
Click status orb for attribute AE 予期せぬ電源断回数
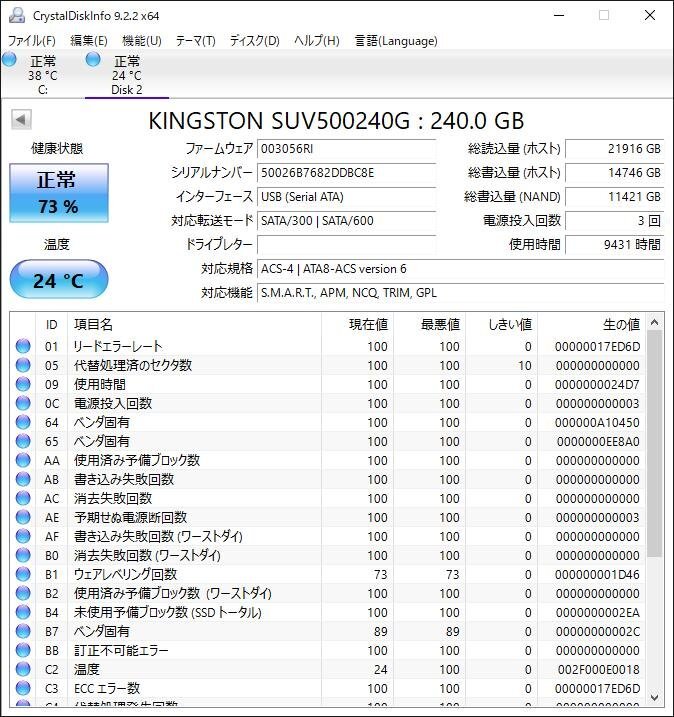click(23, 517)
